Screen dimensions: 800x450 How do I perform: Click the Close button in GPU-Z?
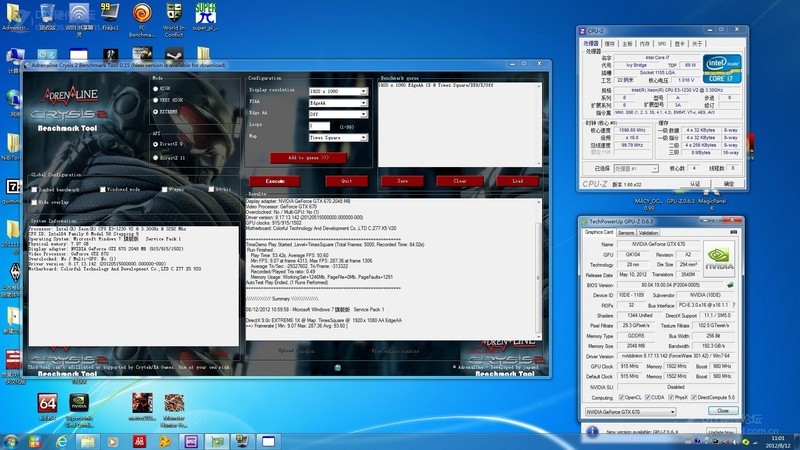(723, 411)
